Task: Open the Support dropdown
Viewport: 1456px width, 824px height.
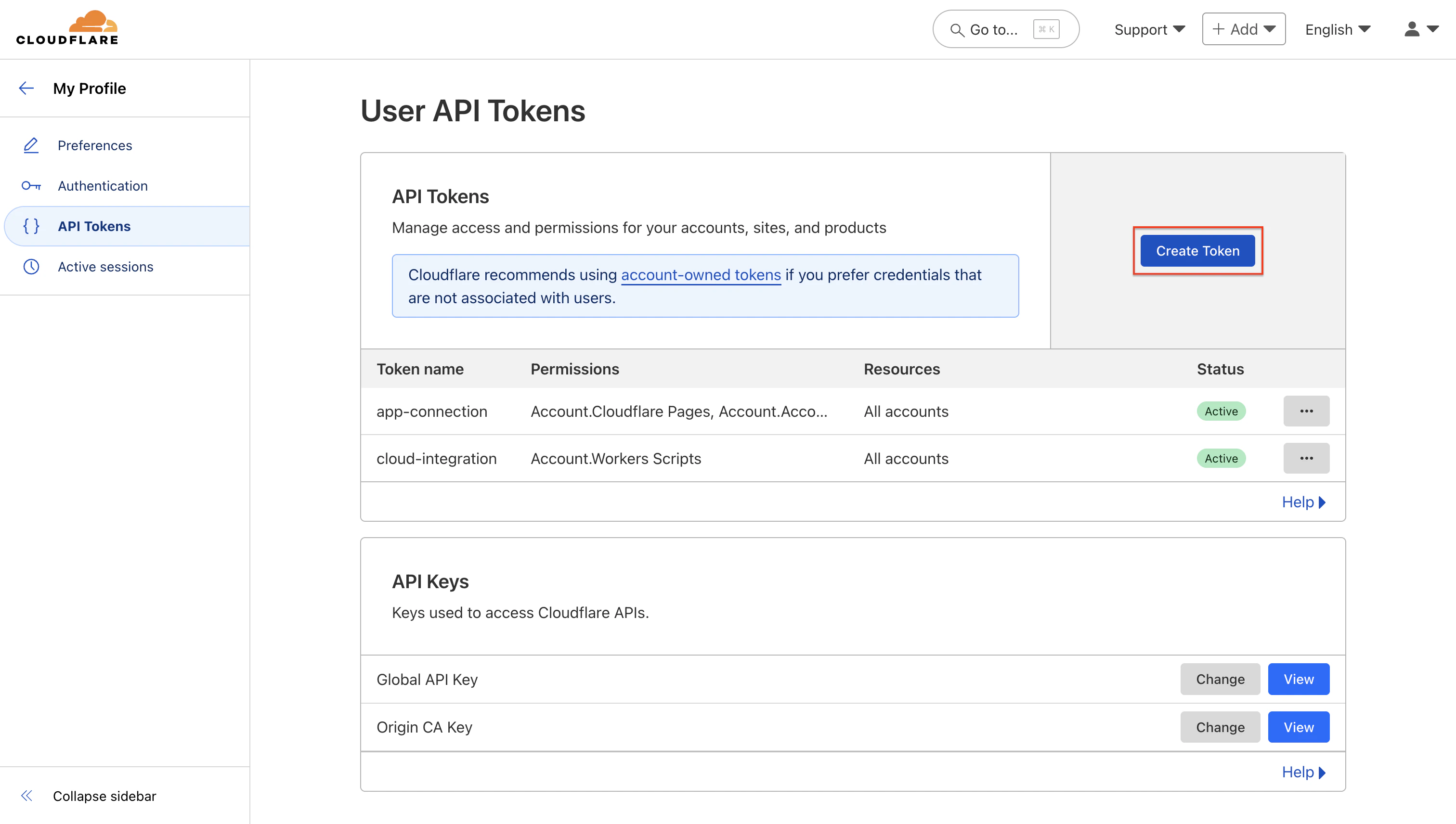Action: tap(1149, 29)
